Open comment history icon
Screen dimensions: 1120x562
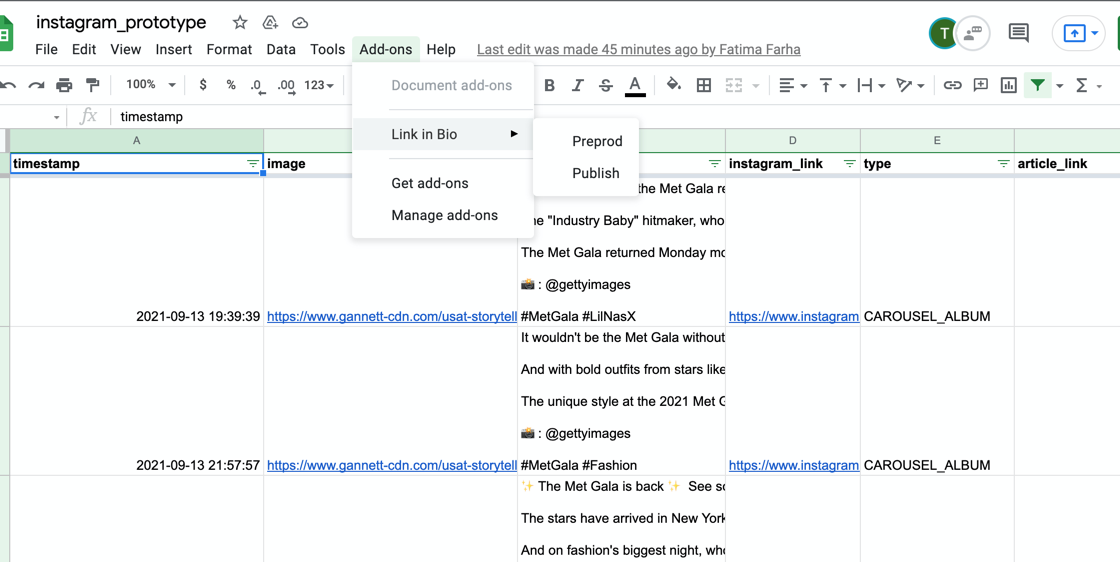pyautogui.click(x=1018, y=33)
